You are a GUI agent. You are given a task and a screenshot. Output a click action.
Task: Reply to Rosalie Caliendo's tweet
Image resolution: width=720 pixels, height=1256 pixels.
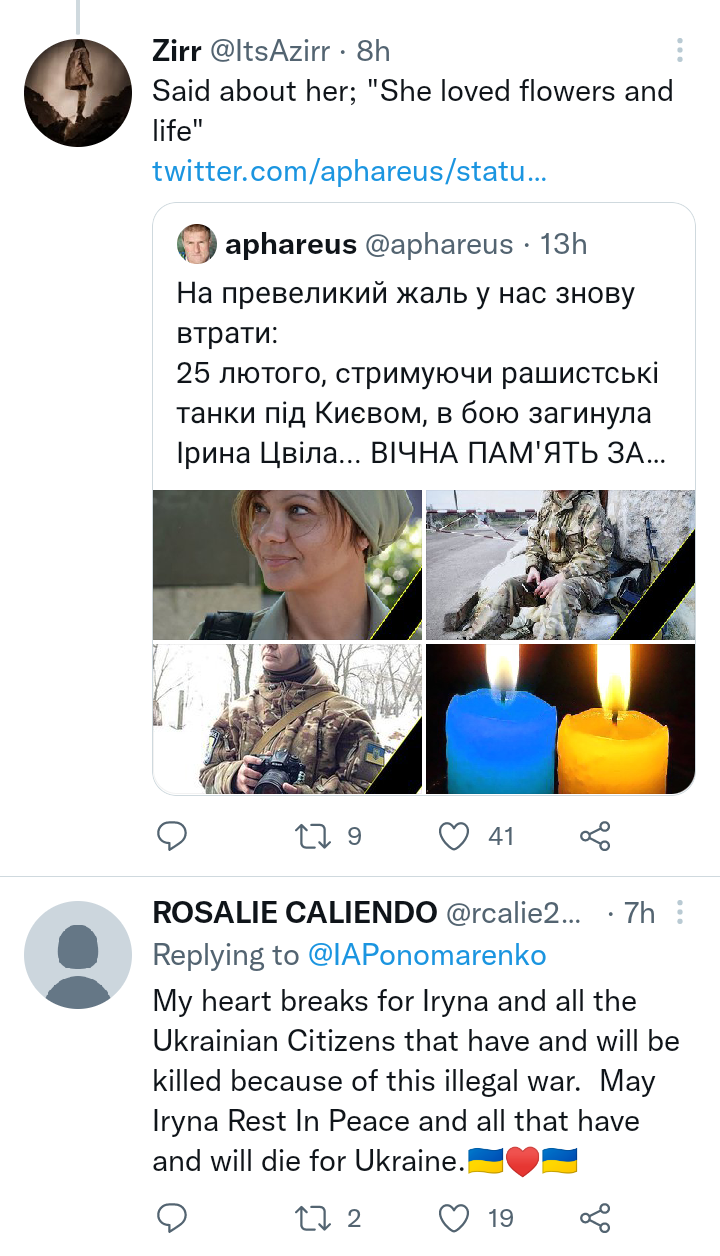(x=173, y=1217)
